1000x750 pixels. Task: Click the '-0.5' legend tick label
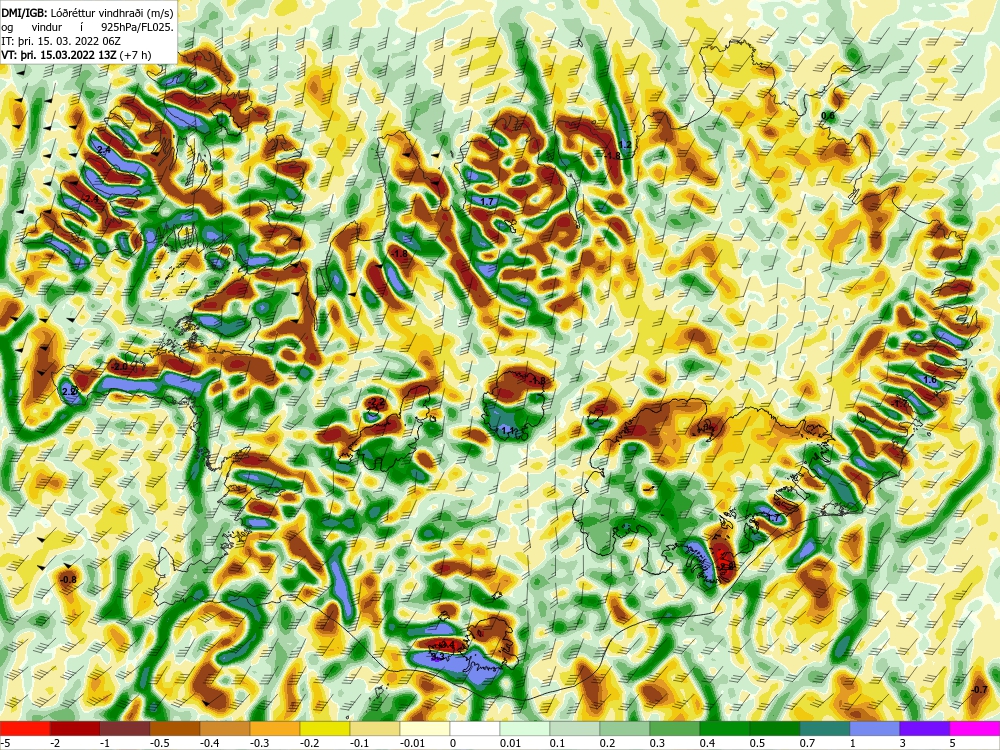159,743
